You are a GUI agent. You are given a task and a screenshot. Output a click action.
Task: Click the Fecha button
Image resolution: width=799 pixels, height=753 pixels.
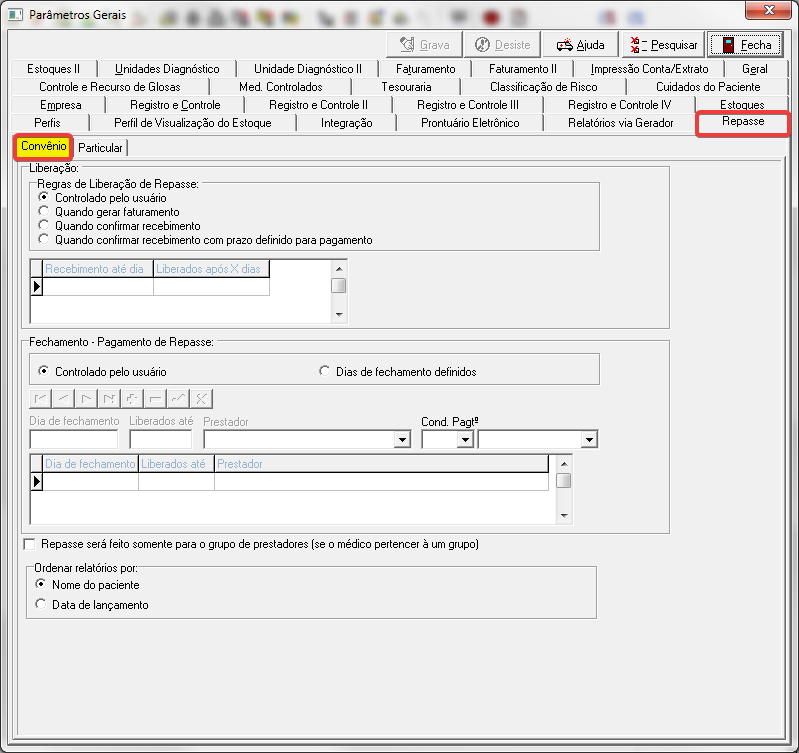[x=746, y=45]
